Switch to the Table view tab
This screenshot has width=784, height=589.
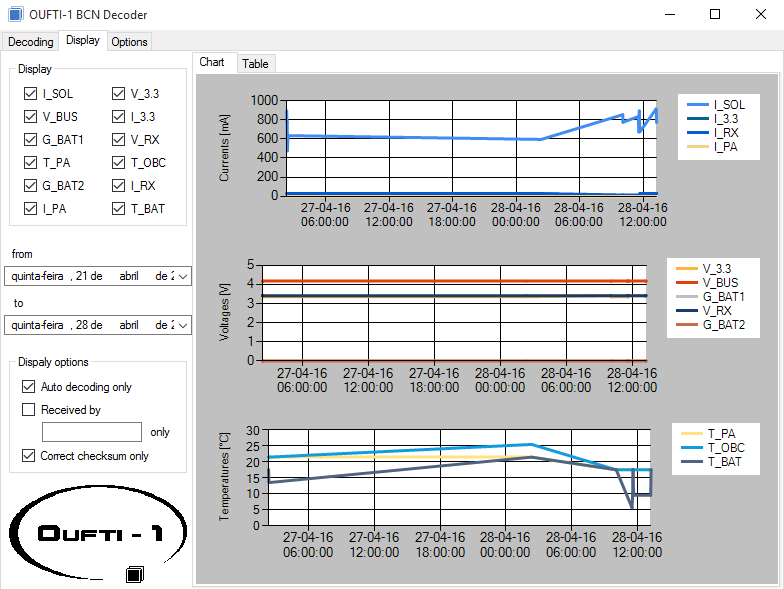[255, 64]
